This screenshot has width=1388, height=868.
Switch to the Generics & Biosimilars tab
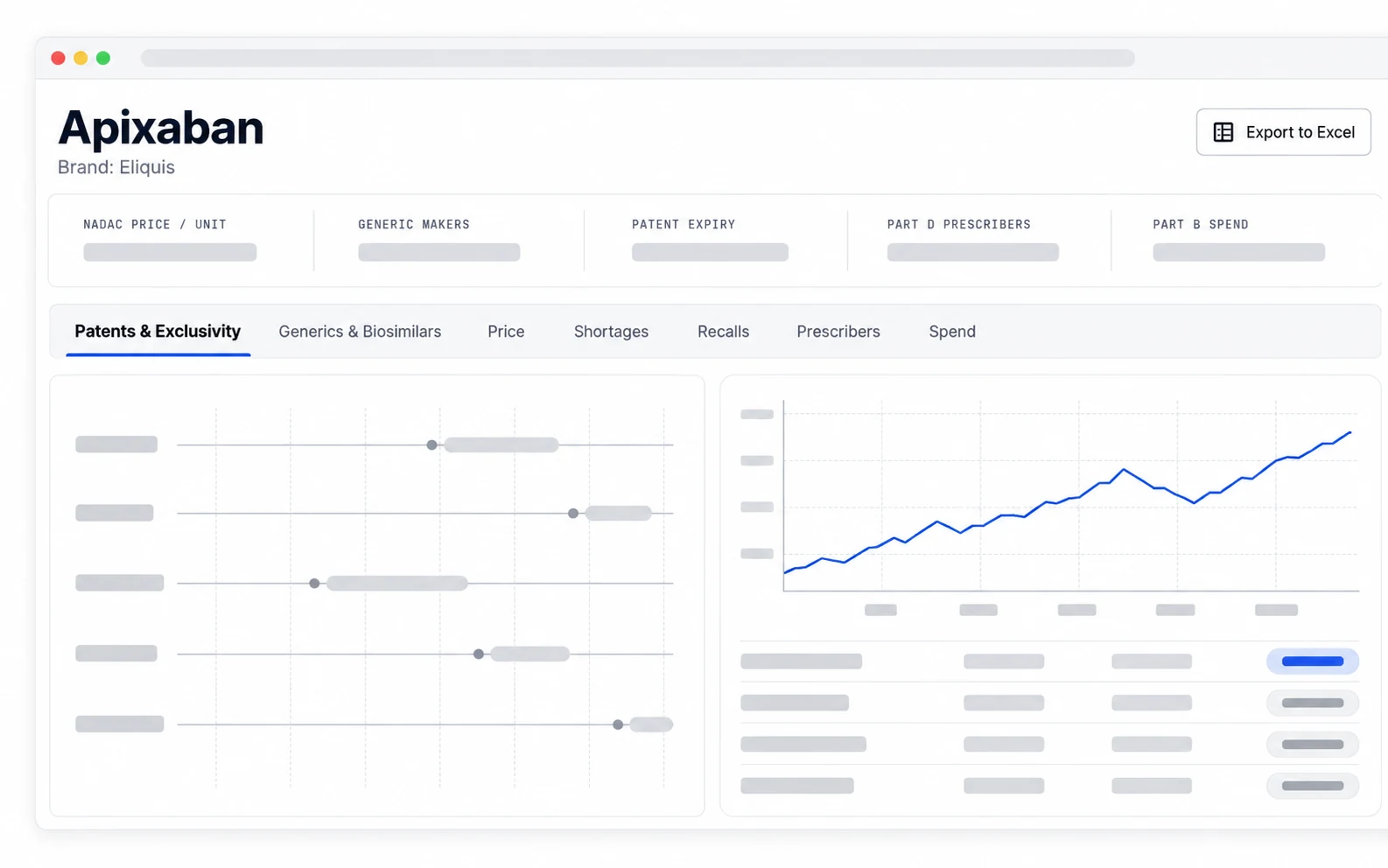click(x=360, y=332)
